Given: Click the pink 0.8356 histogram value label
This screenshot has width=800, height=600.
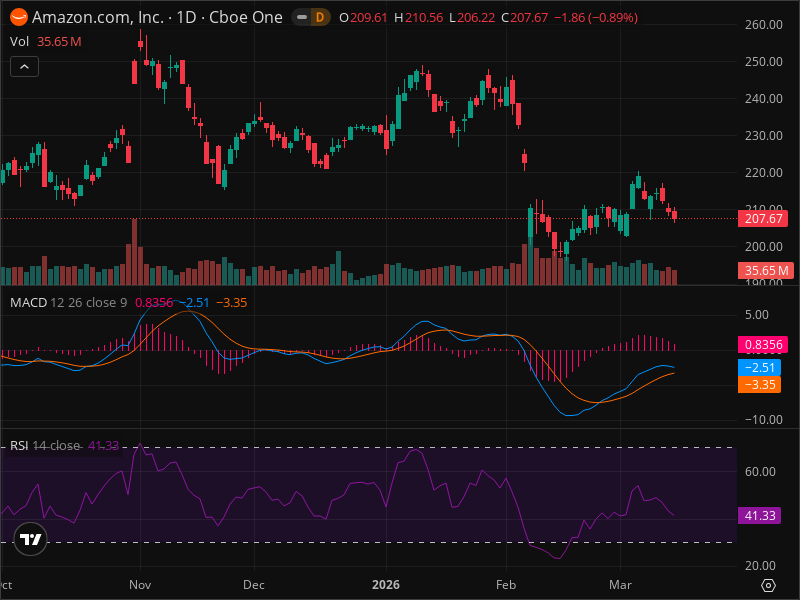Looking at the screenshot, I should [763, 345].
